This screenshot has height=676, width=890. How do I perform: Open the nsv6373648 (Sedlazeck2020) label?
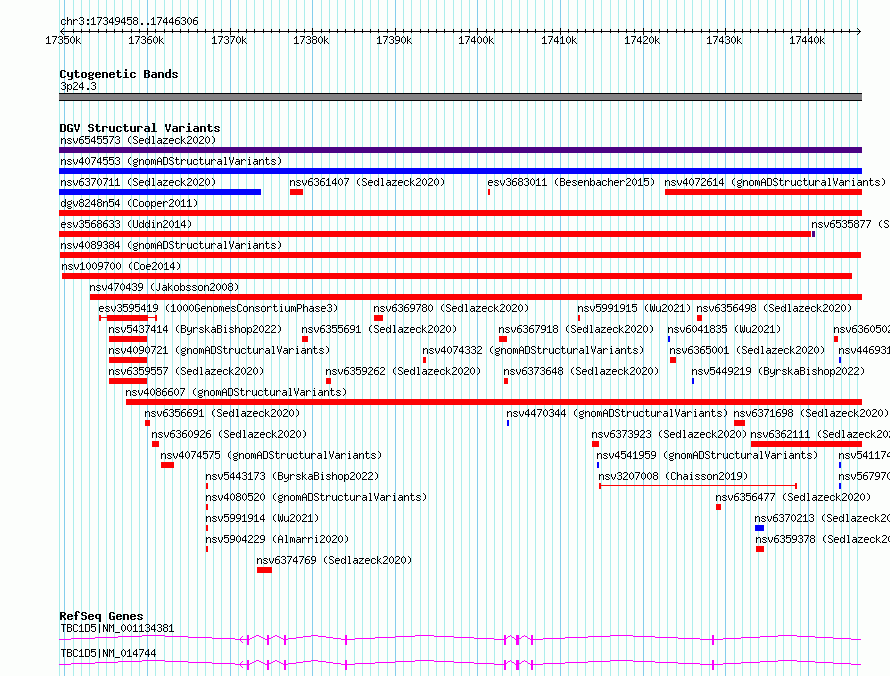click(581, 371)
